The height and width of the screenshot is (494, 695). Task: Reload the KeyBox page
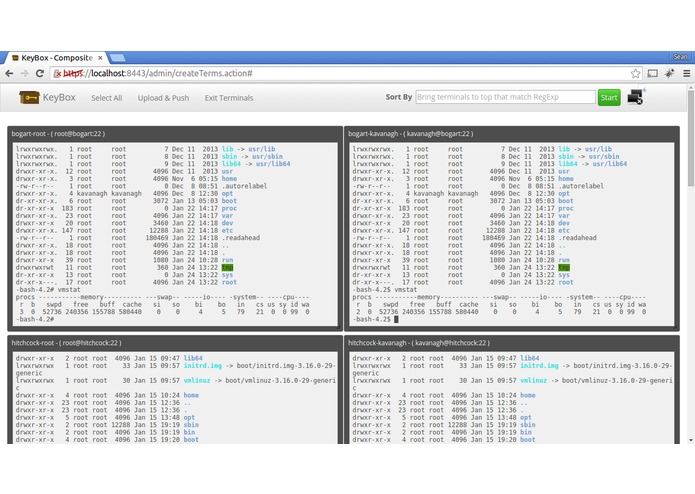40,74
